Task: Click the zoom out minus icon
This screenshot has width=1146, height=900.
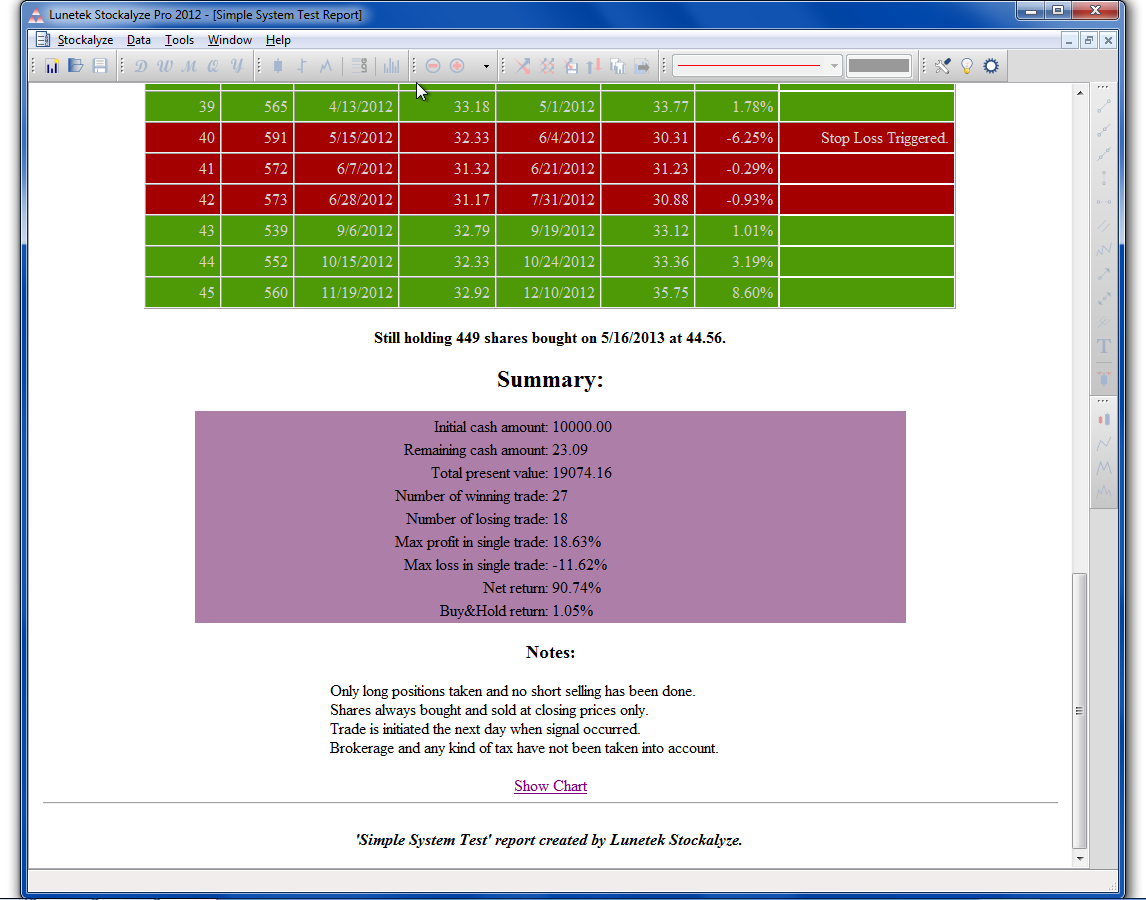Action: (433, 66)
